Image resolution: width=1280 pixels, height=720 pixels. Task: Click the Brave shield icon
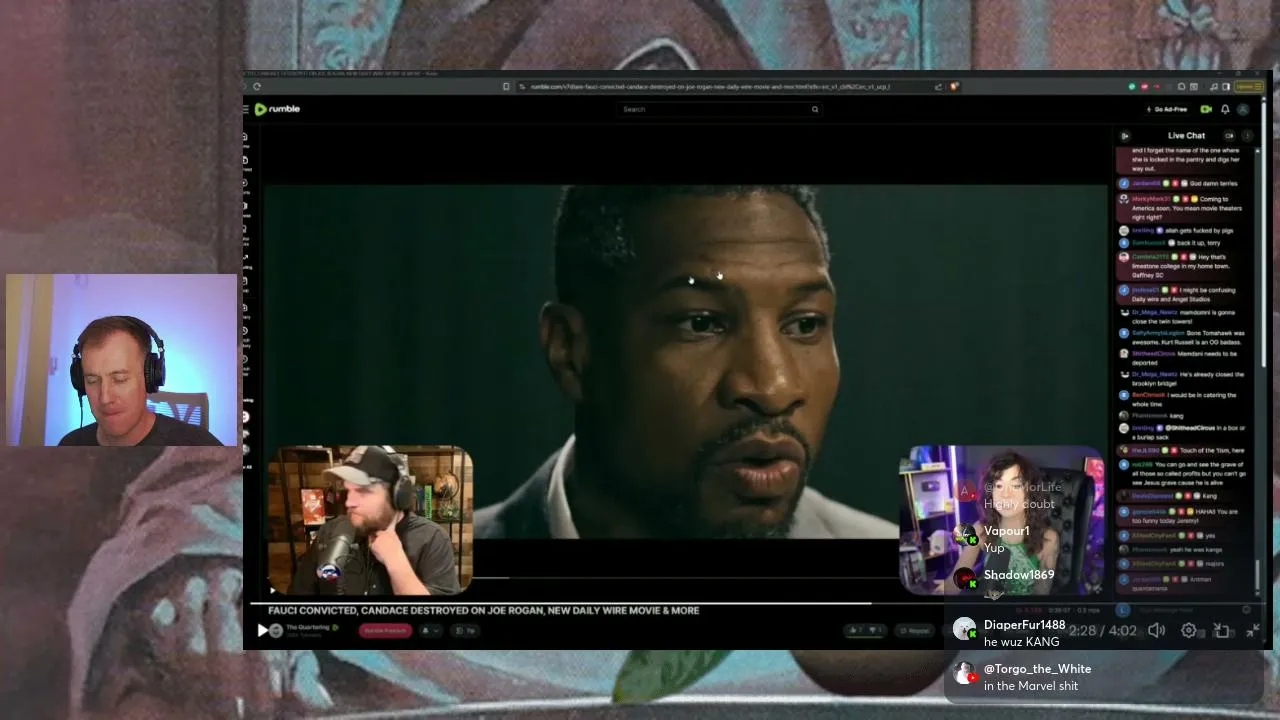coord(954,86)
